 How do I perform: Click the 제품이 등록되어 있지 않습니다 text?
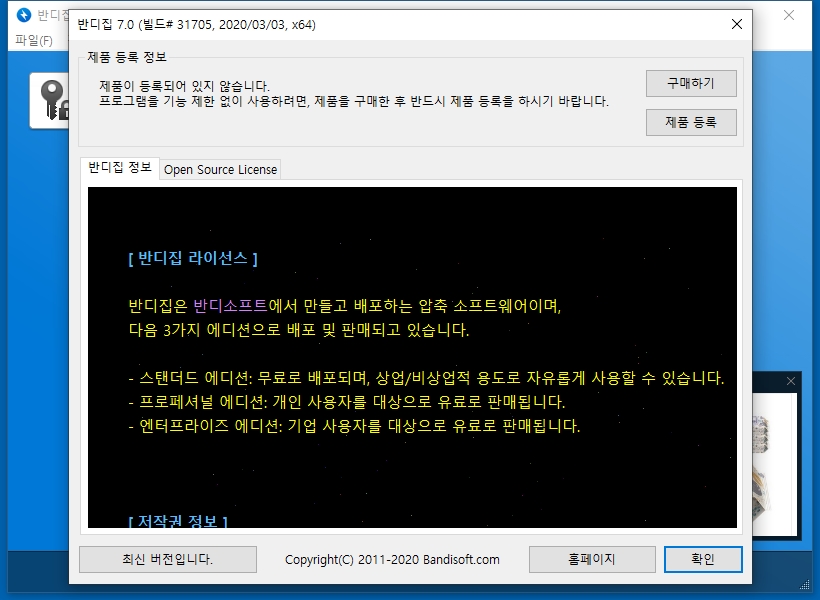point(185,86)
